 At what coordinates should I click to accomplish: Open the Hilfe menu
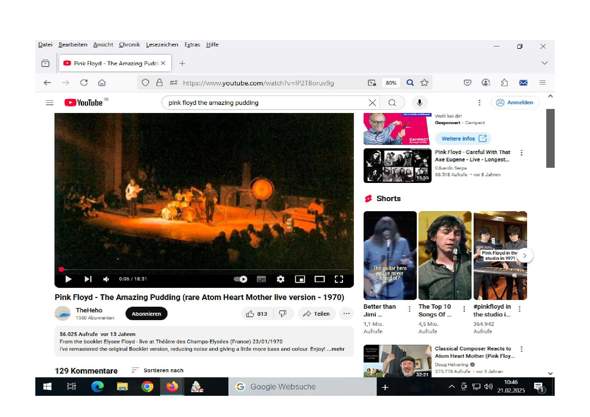click(x=212, y=44)
